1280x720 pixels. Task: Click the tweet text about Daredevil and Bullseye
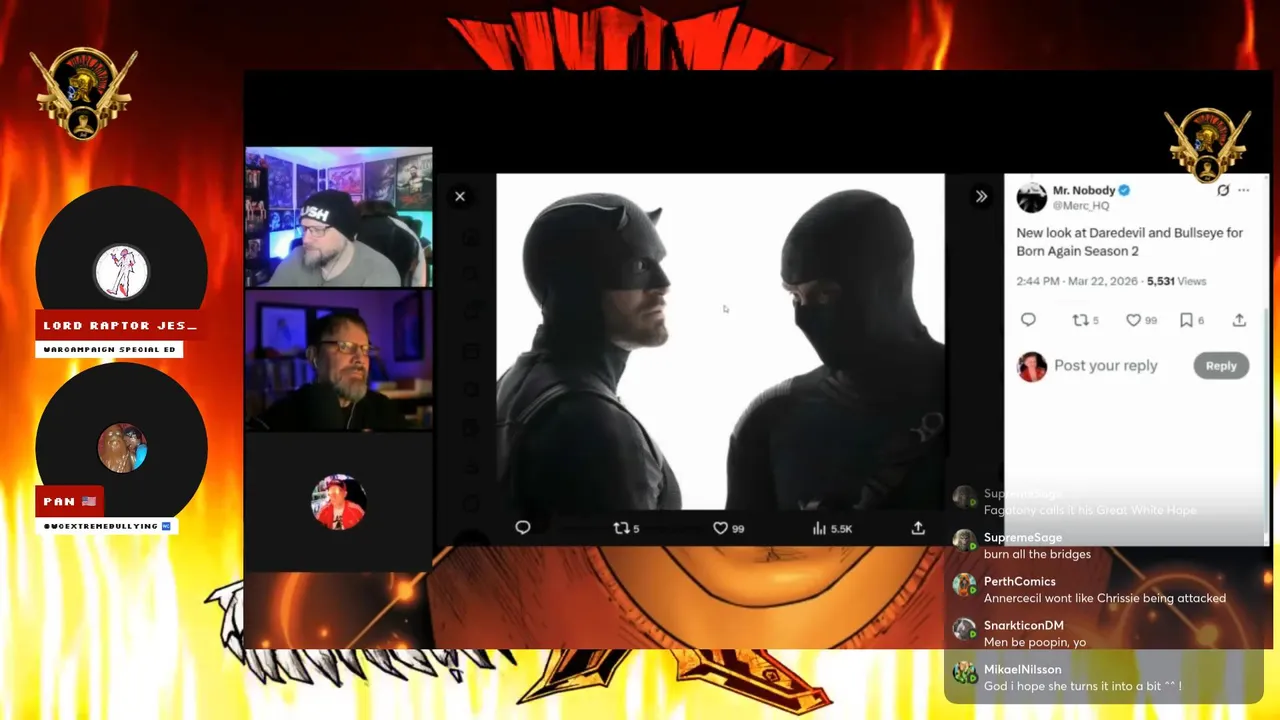pos(1130,242)
